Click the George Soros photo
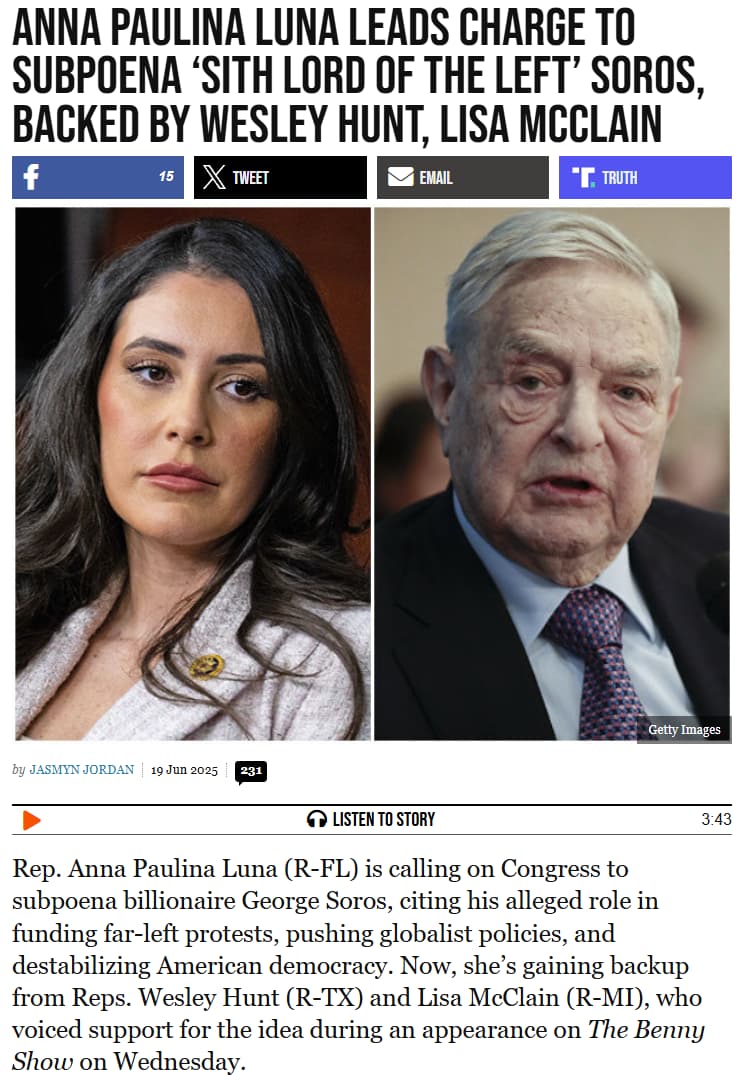 click(x=552, y=474)
